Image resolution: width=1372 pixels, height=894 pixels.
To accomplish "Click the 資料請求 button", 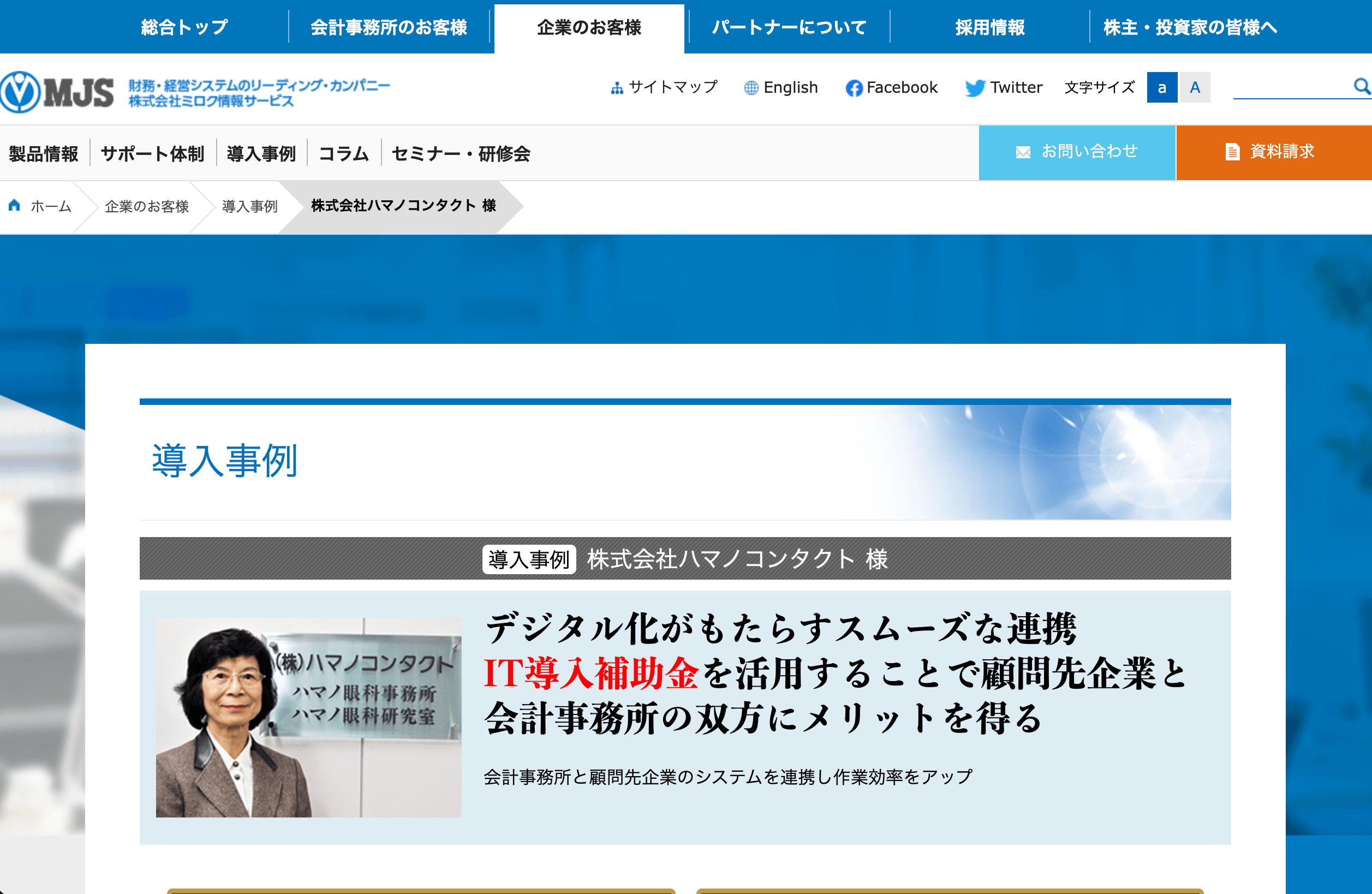I will (1274, 152).
